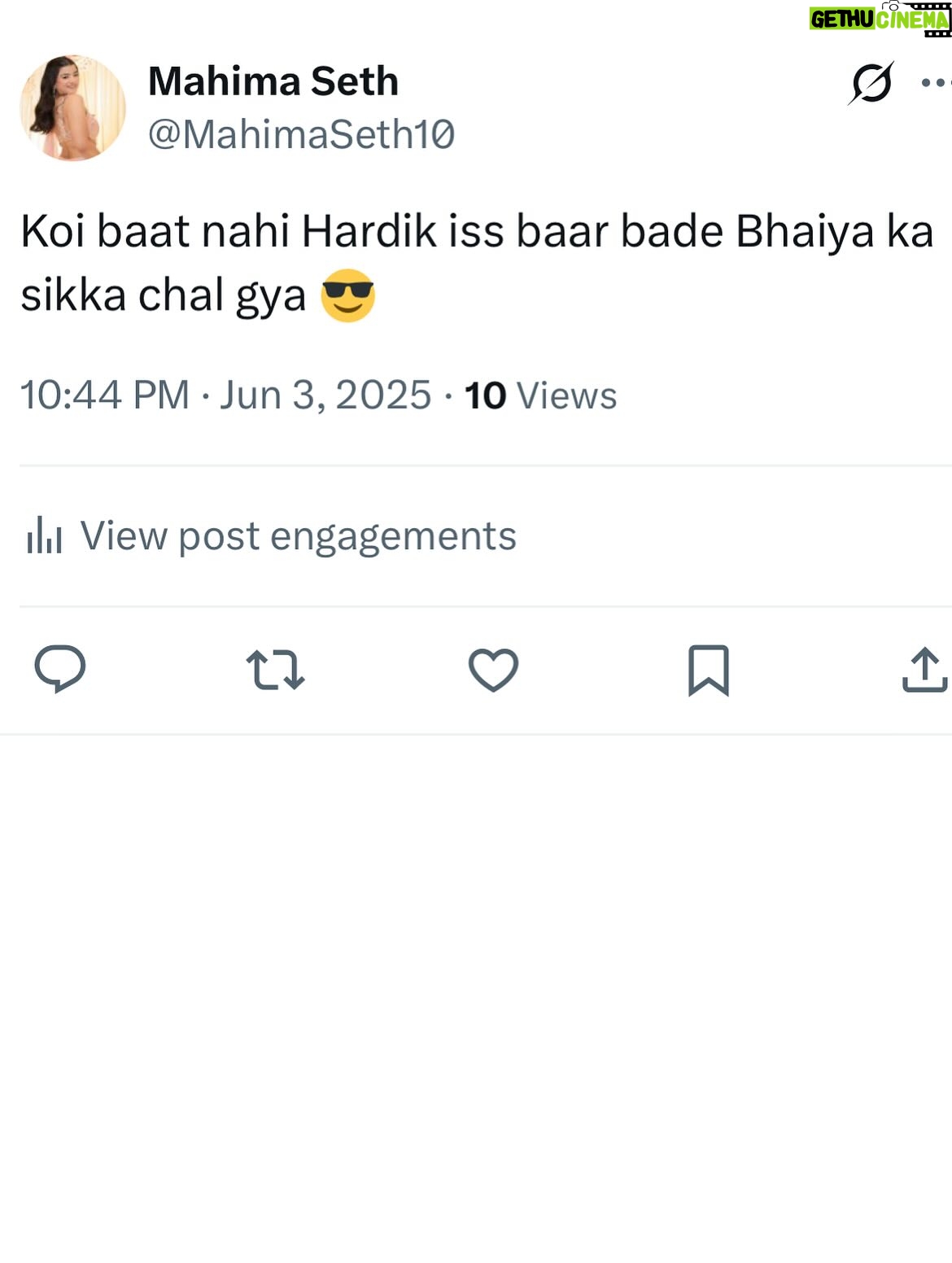The image size is (952, 1263).
Task: Select the Jun 3, 2025 date
Action: click(x=325, y=396)
